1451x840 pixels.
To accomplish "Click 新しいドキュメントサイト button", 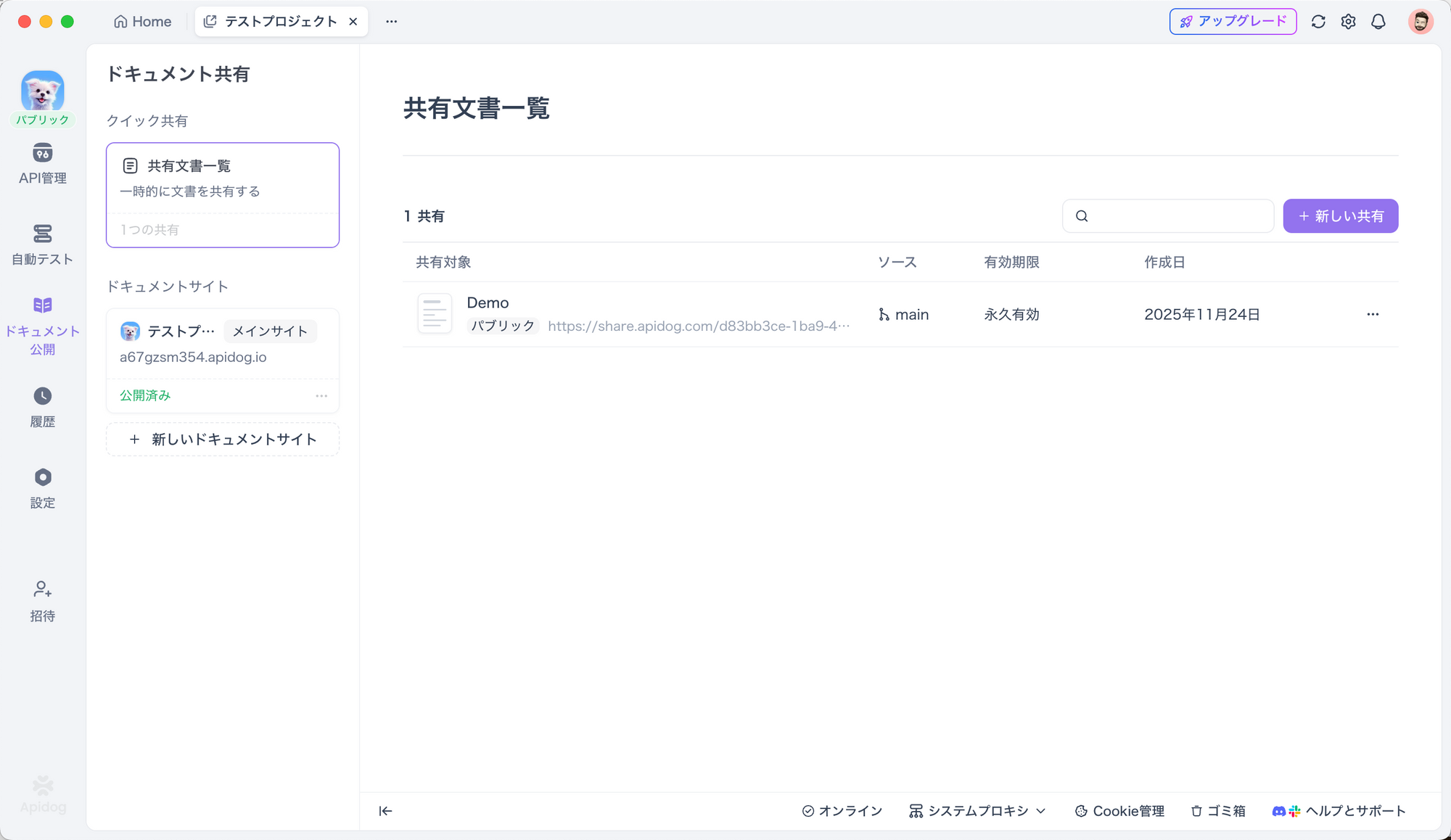I will (223, 440).
